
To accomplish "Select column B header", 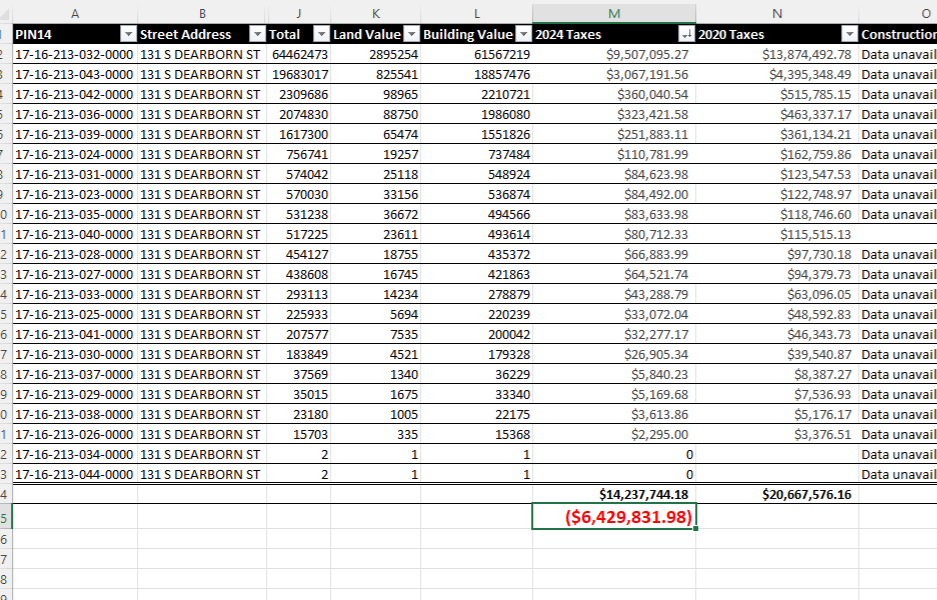I will point(202,13).
